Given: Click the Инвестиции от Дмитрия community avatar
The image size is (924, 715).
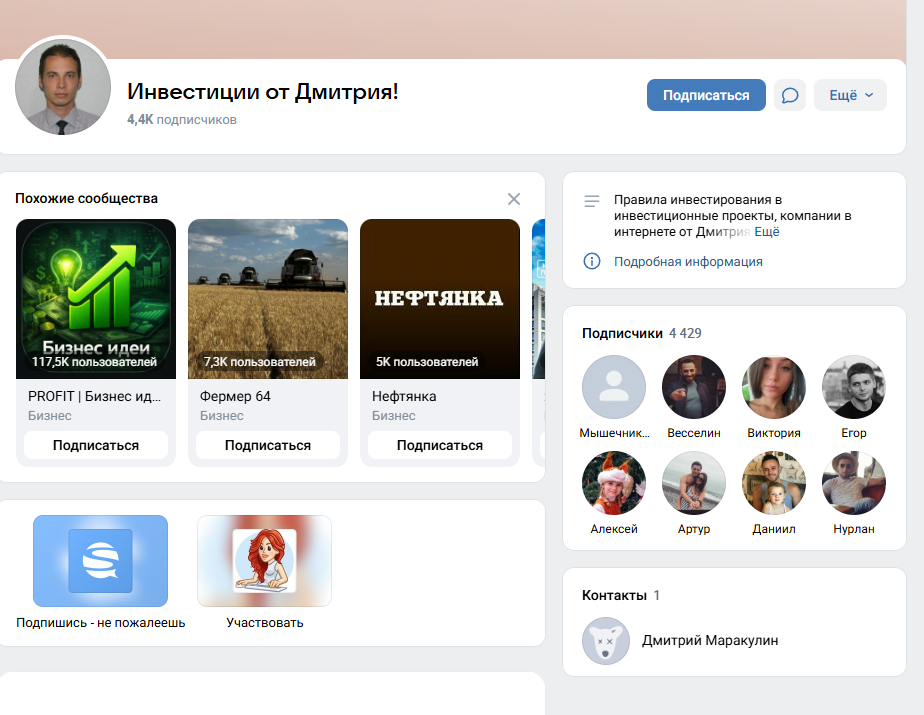Looking at the screenshot, I should (x=63, y=88).
